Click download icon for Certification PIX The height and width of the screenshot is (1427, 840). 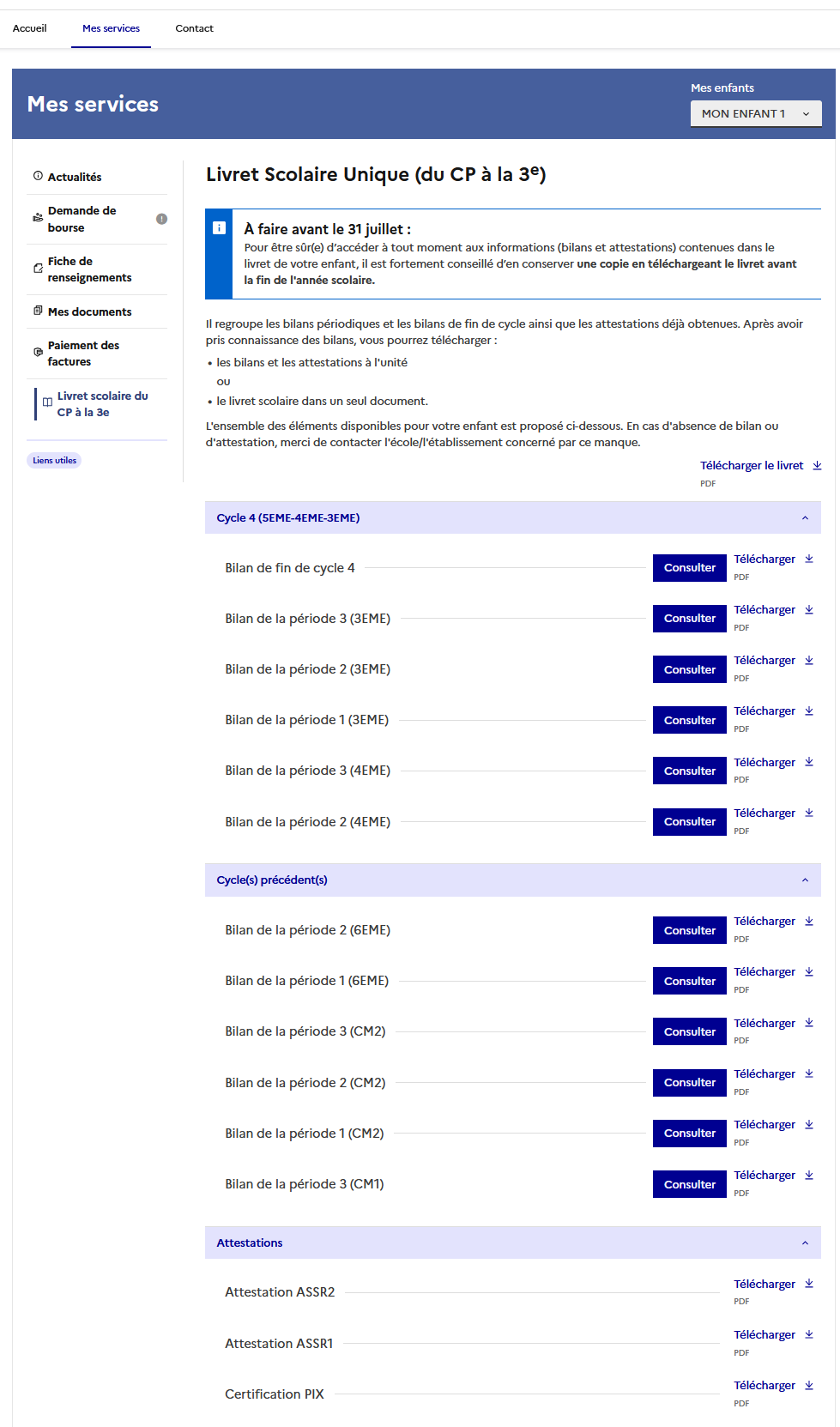coord(809,1385)
